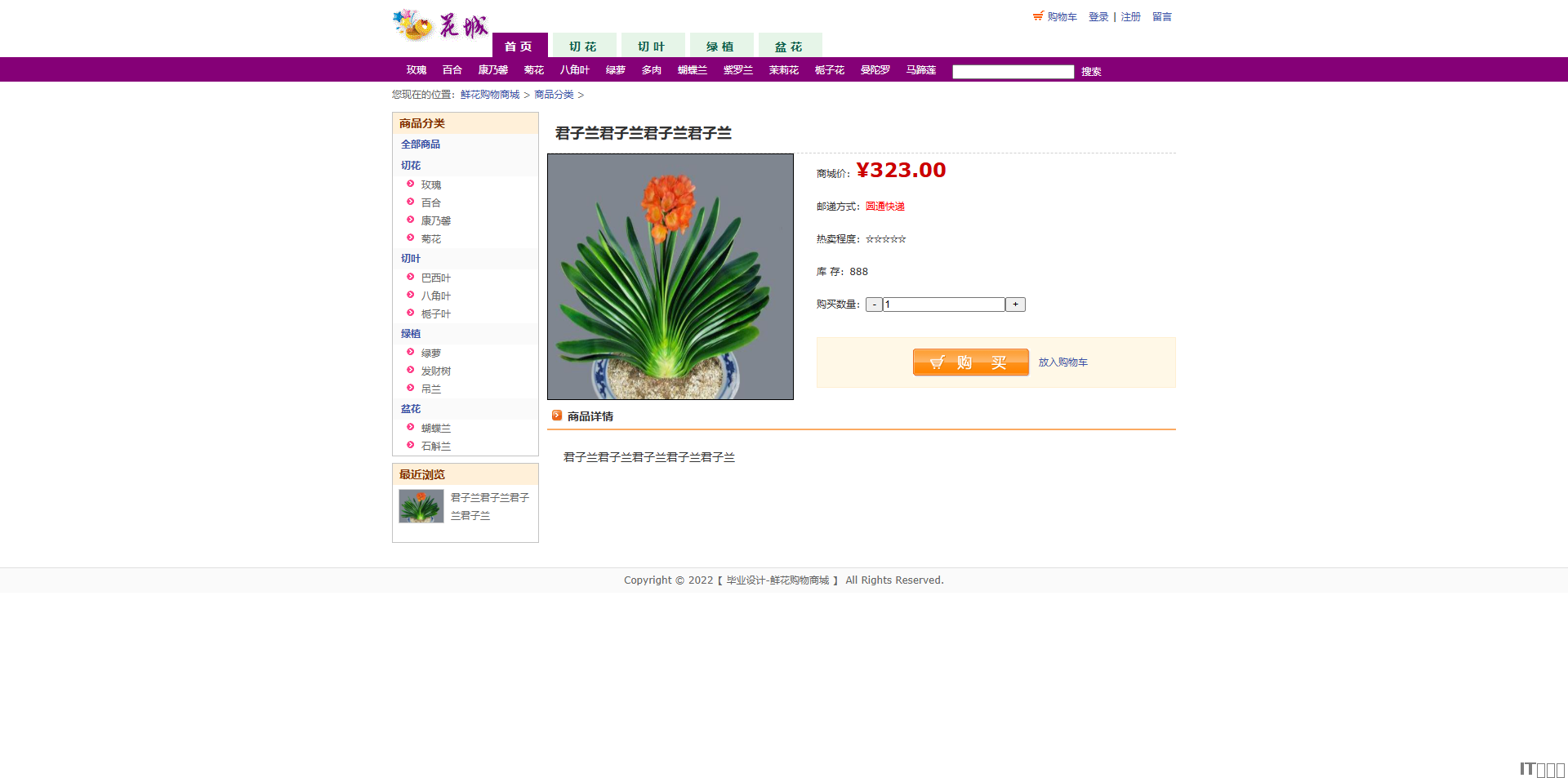This screenshot has width=1568, height=778.
Task: Open the 切花 top navigation tab
Action: tap(583, 46)
